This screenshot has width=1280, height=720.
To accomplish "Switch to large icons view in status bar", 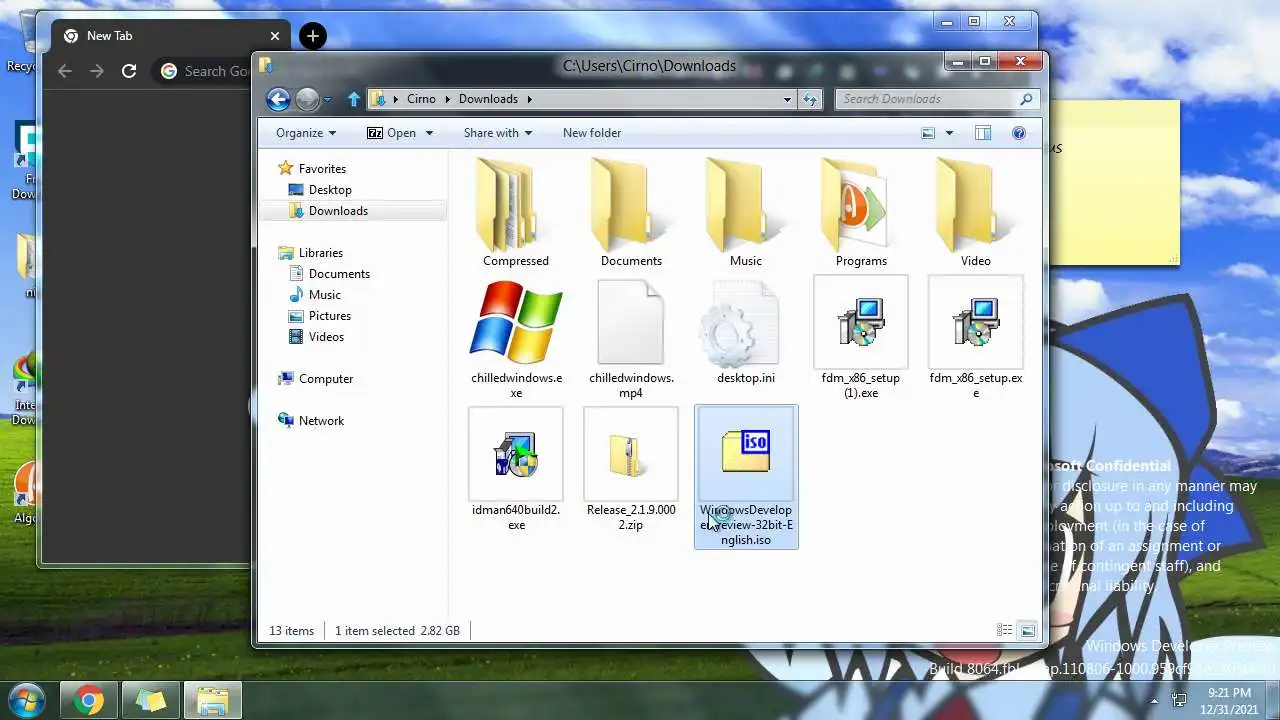I will [x=1027, y=630].
